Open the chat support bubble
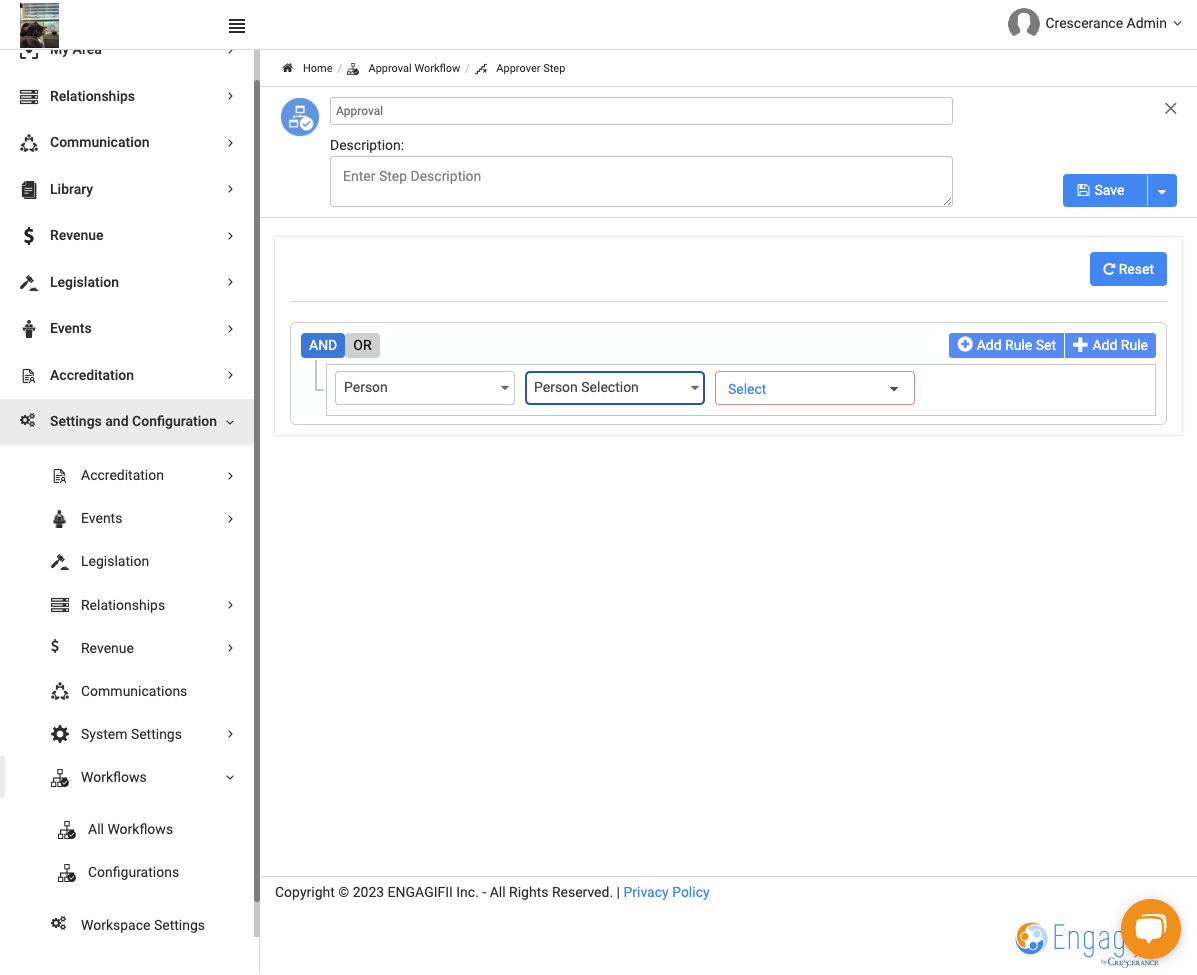This screenshot has width=1197, height=975. (x=1150, y=928)
